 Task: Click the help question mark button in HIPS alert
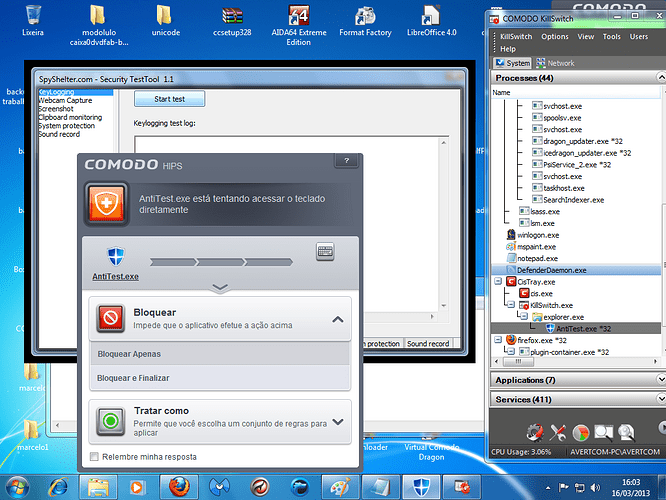(x=347, y=161)
